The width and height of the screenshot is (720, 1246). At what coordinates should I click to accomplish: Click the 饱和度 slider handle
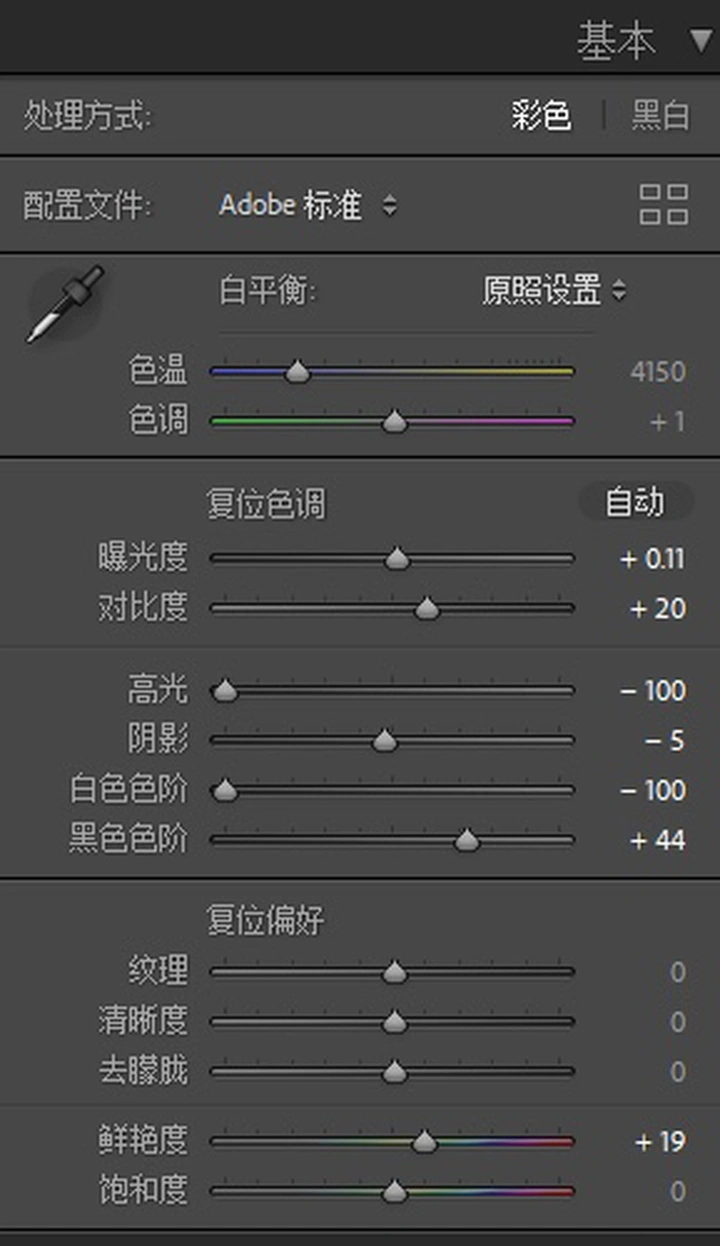[396, 1191]
